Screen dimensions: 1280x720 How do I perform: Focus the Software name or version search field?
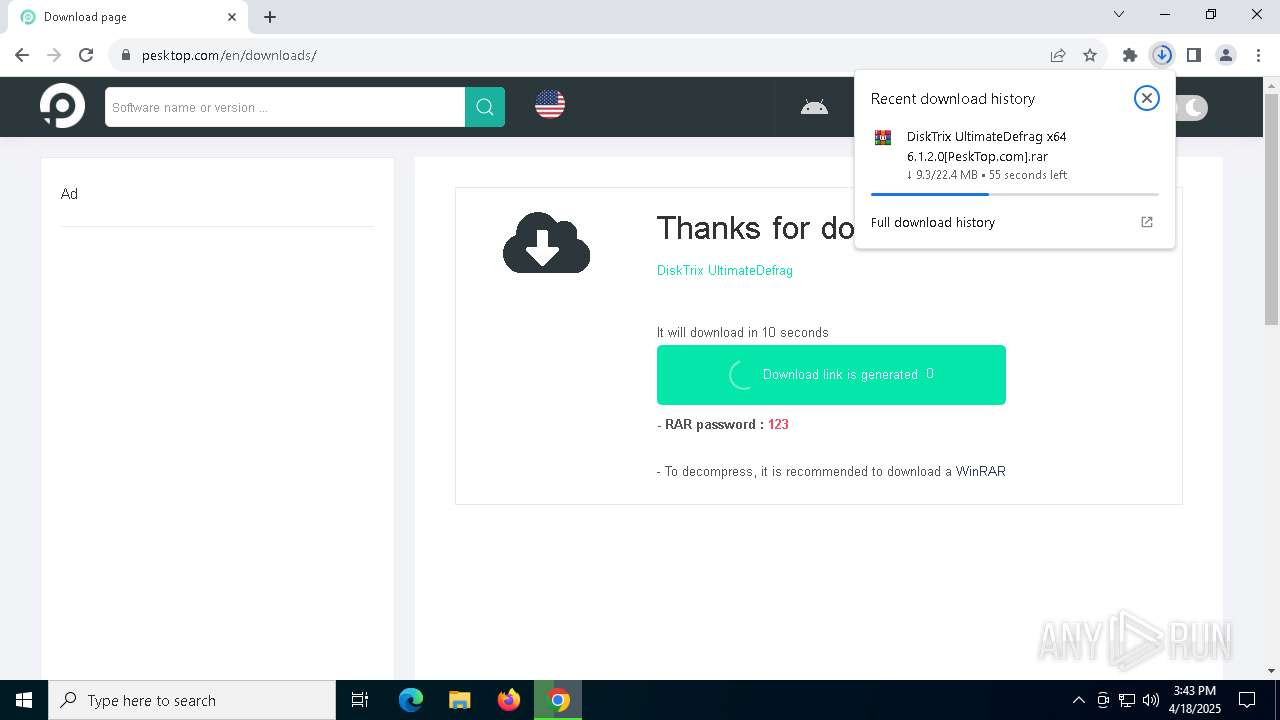point(285,107)
